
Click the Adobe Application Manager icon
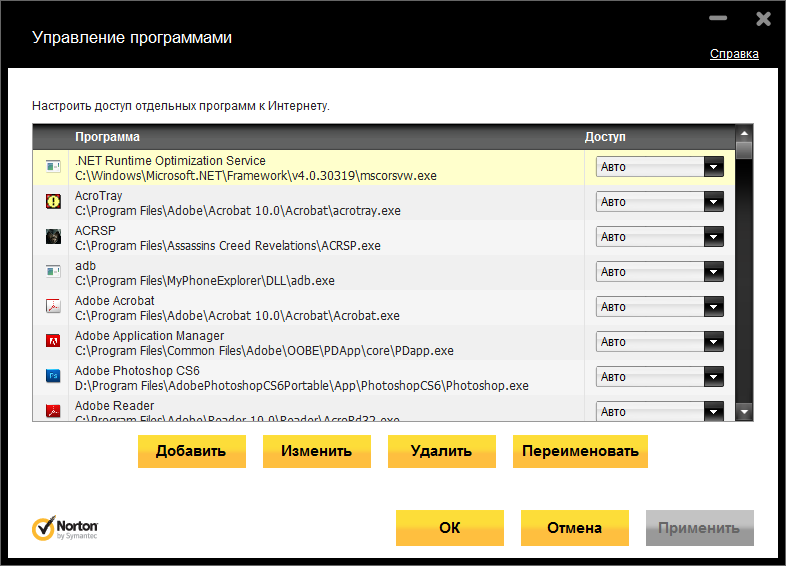[x=53, y=341]
